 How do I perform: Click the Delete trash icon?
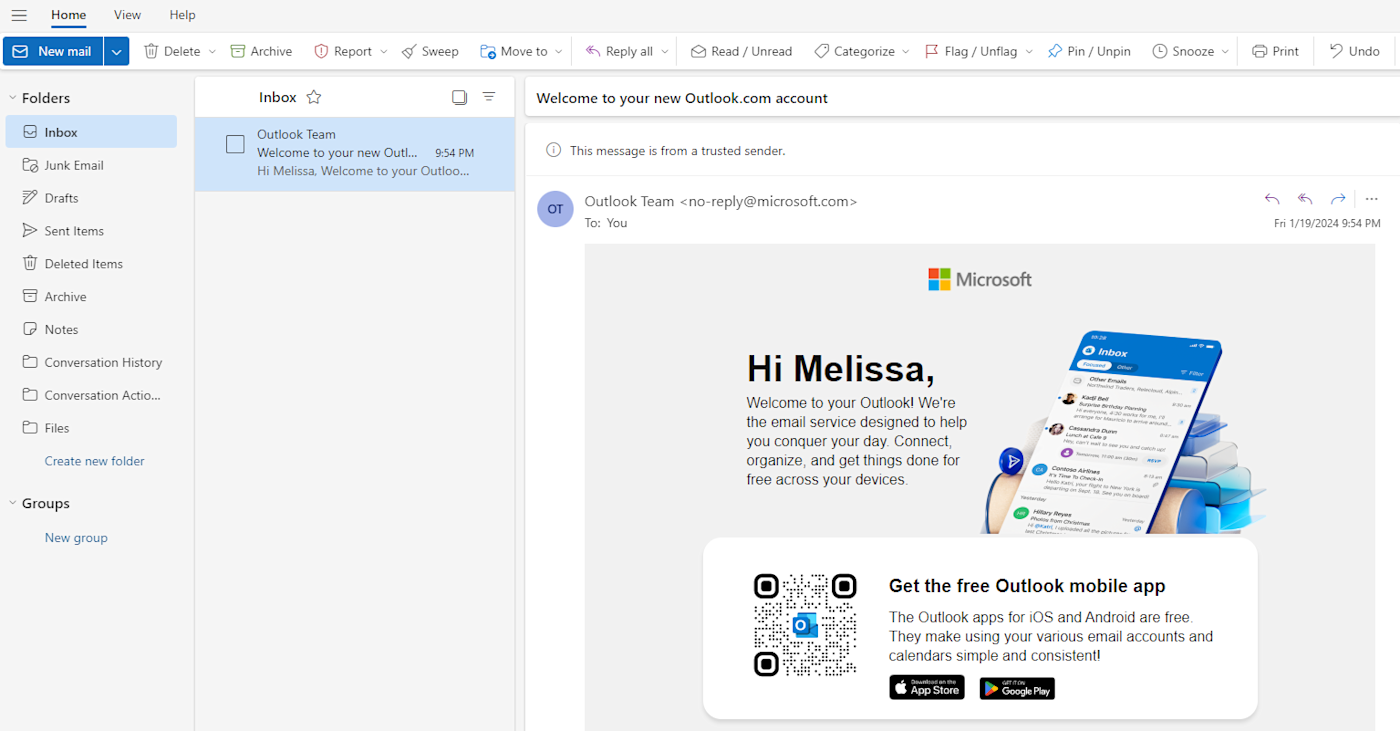[151, 51]
